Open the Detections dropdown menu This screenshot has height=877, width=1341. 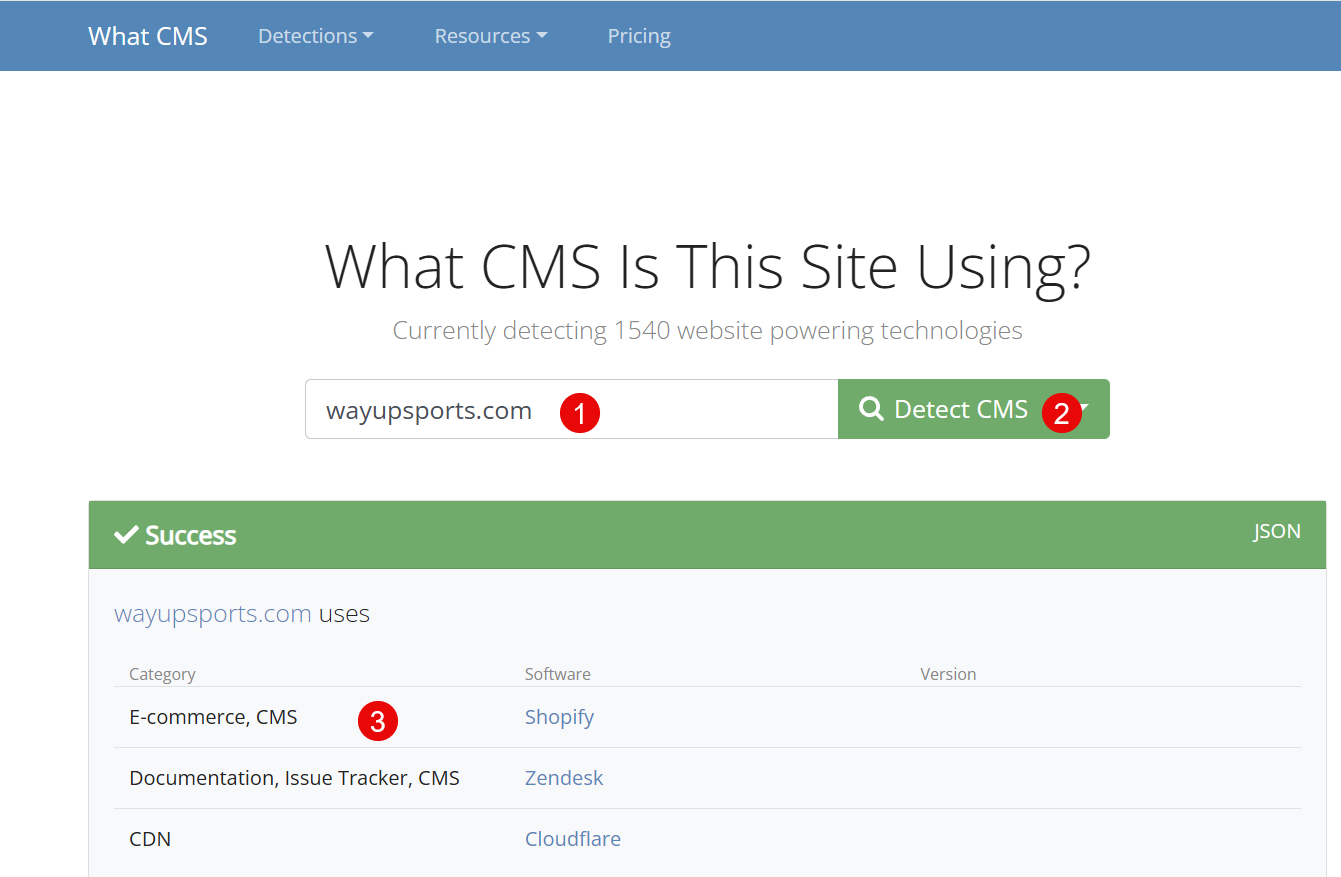[x=315, y=36]
